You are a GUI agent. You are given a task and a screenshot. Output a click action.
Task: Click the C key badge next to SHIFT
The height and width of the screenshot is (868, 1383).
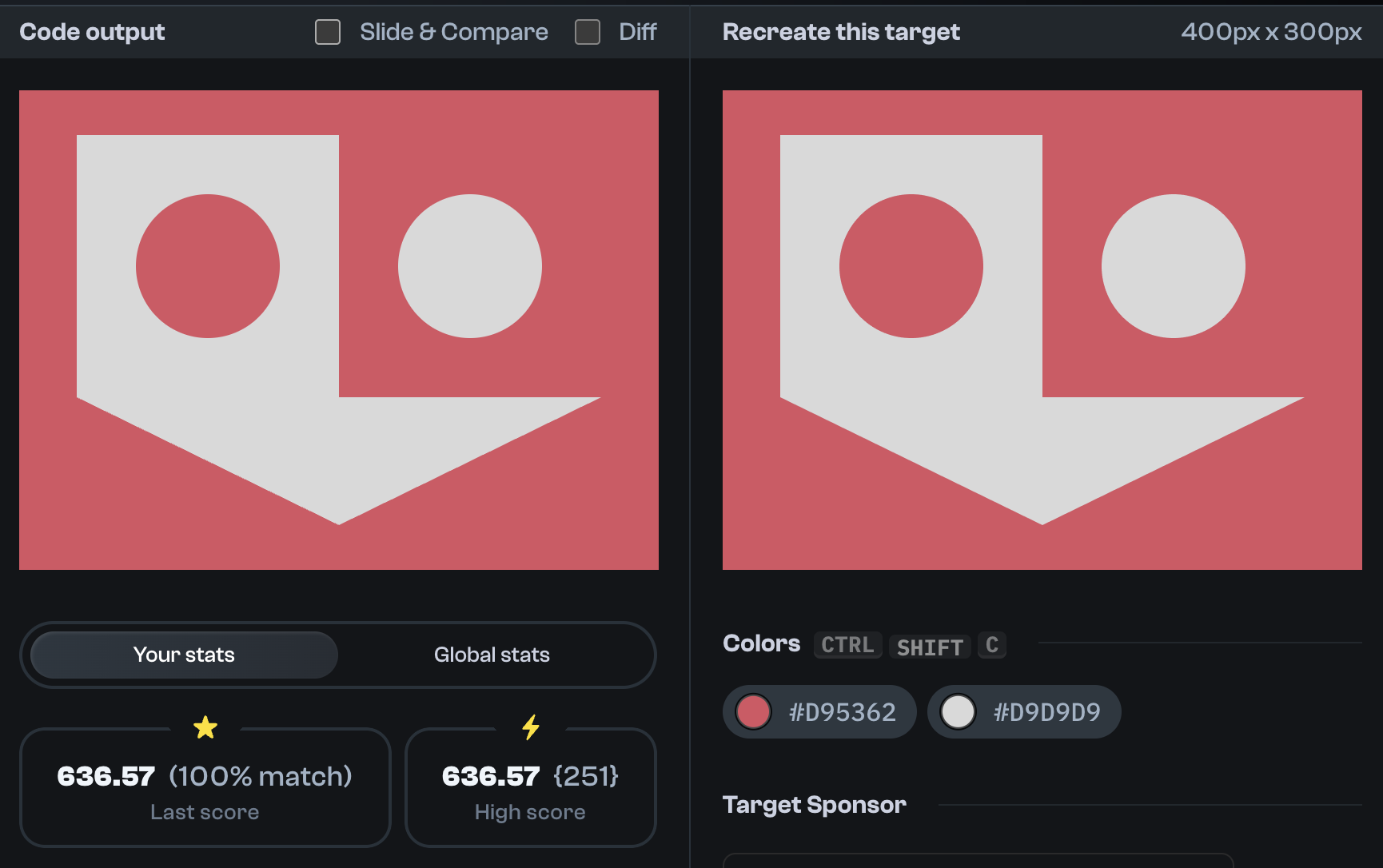992,645
